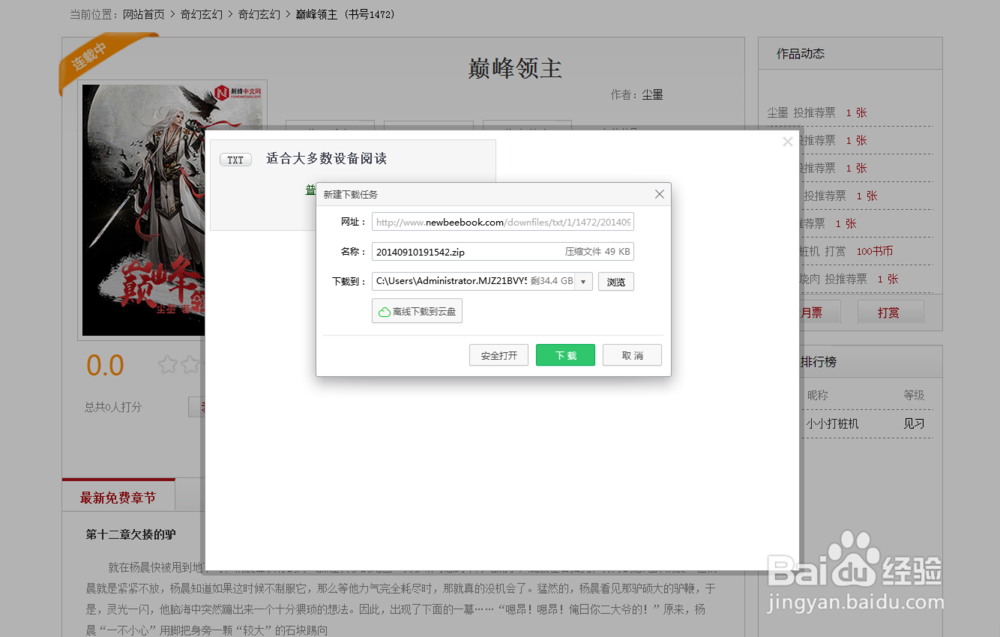Click the green 下载 download button
The image size is (1000, 637).
pyautogui.click(x=565, y=355)
